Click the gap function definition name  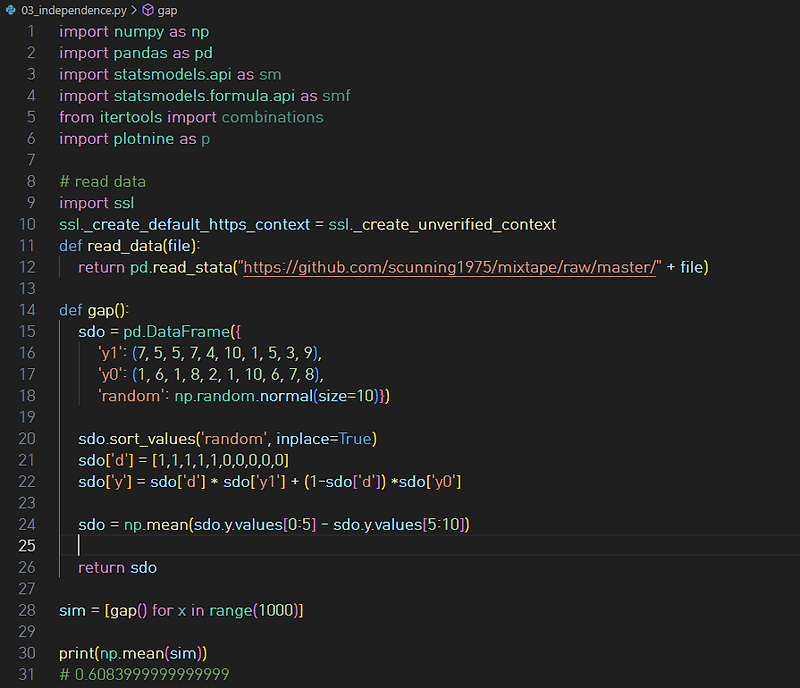point(103,309)
